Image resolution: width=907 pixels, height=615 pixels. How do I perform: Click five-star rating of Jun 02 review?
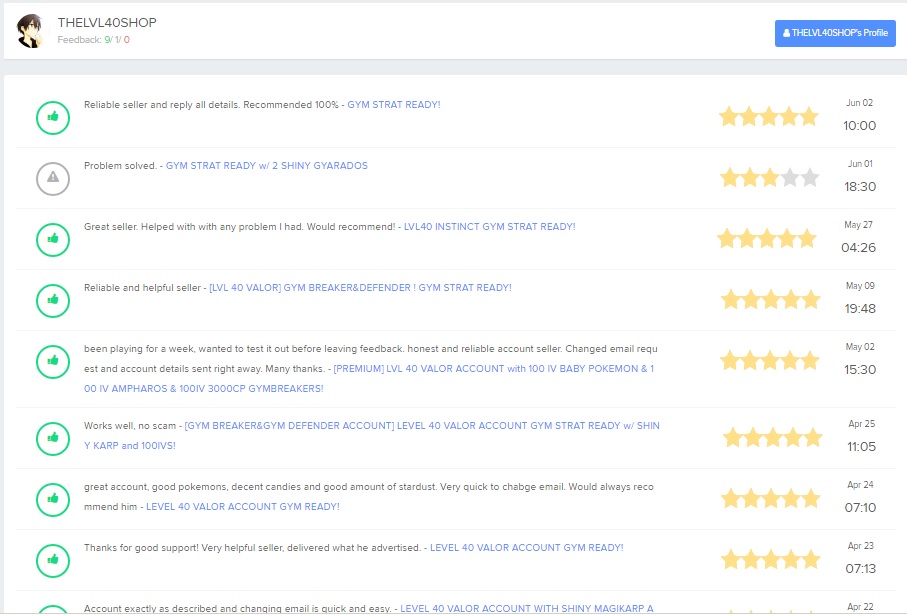coord(769,117)
